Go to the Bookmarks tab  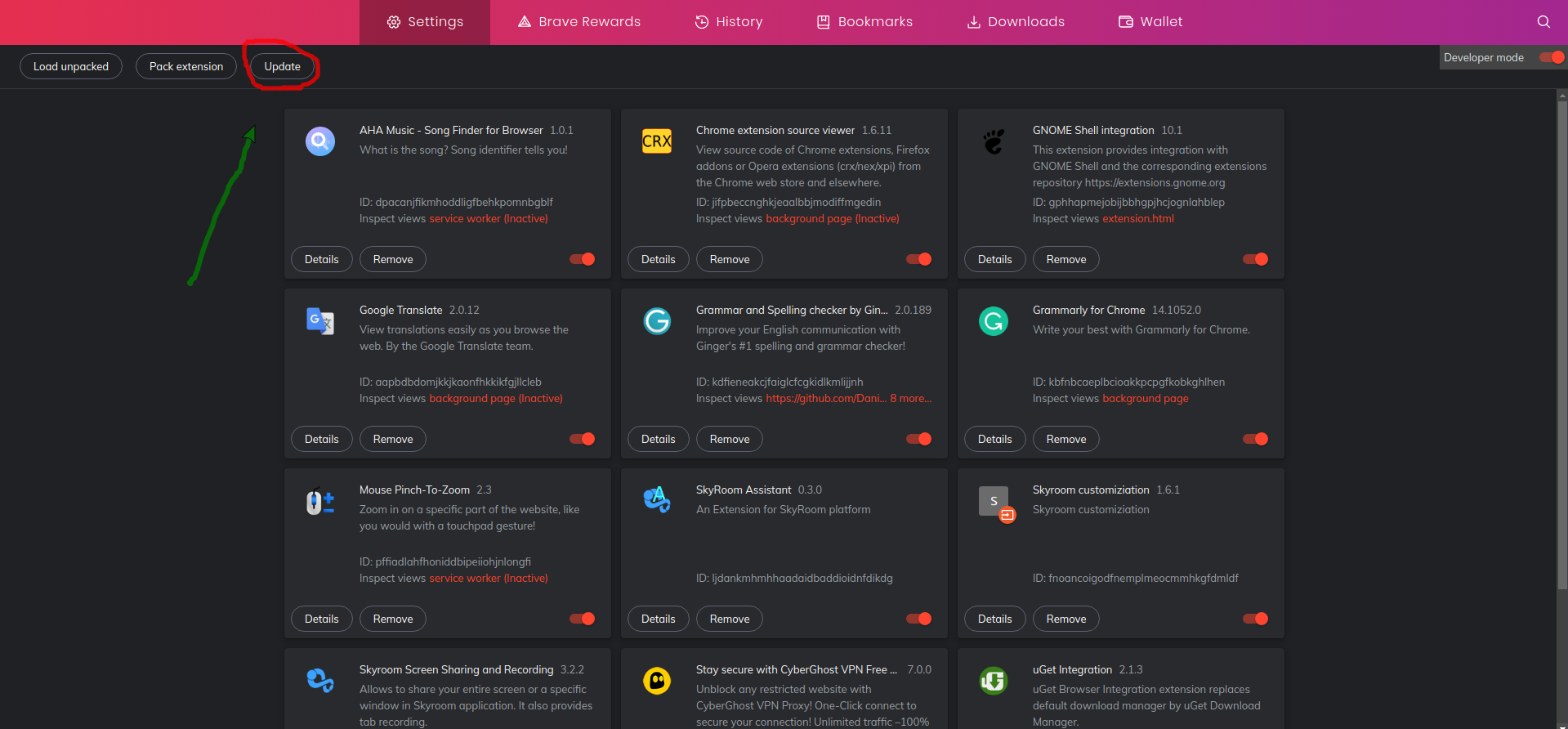point(865,22)
